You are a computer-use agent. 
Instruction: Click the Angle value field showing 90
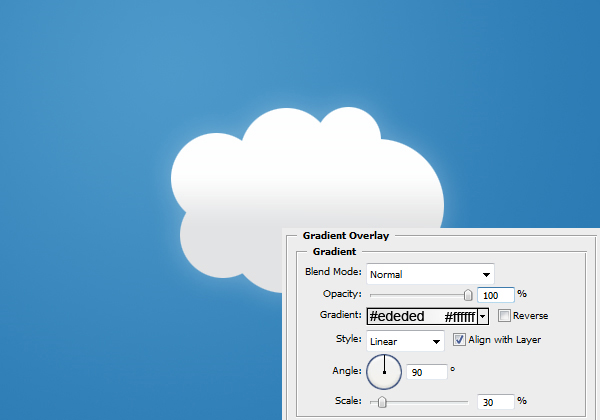point(427,372)
